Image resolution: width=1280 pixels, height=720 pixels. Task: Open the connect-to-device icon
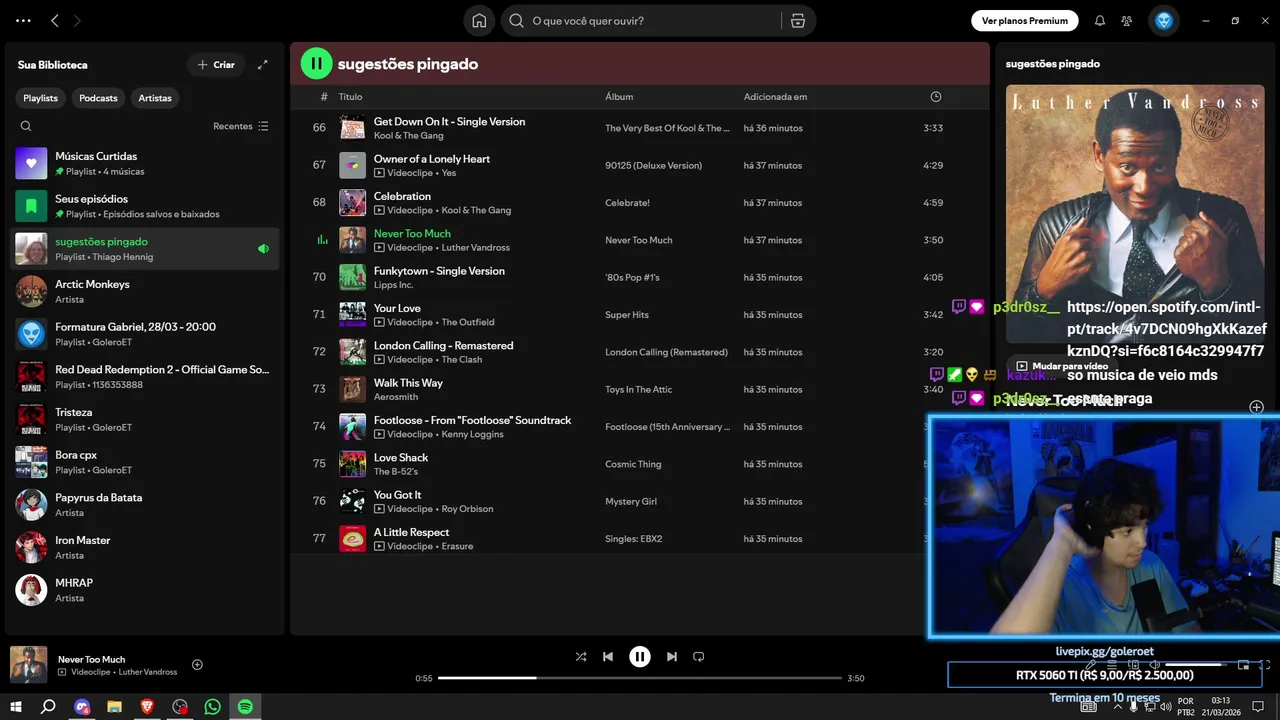click(1133, 664)
